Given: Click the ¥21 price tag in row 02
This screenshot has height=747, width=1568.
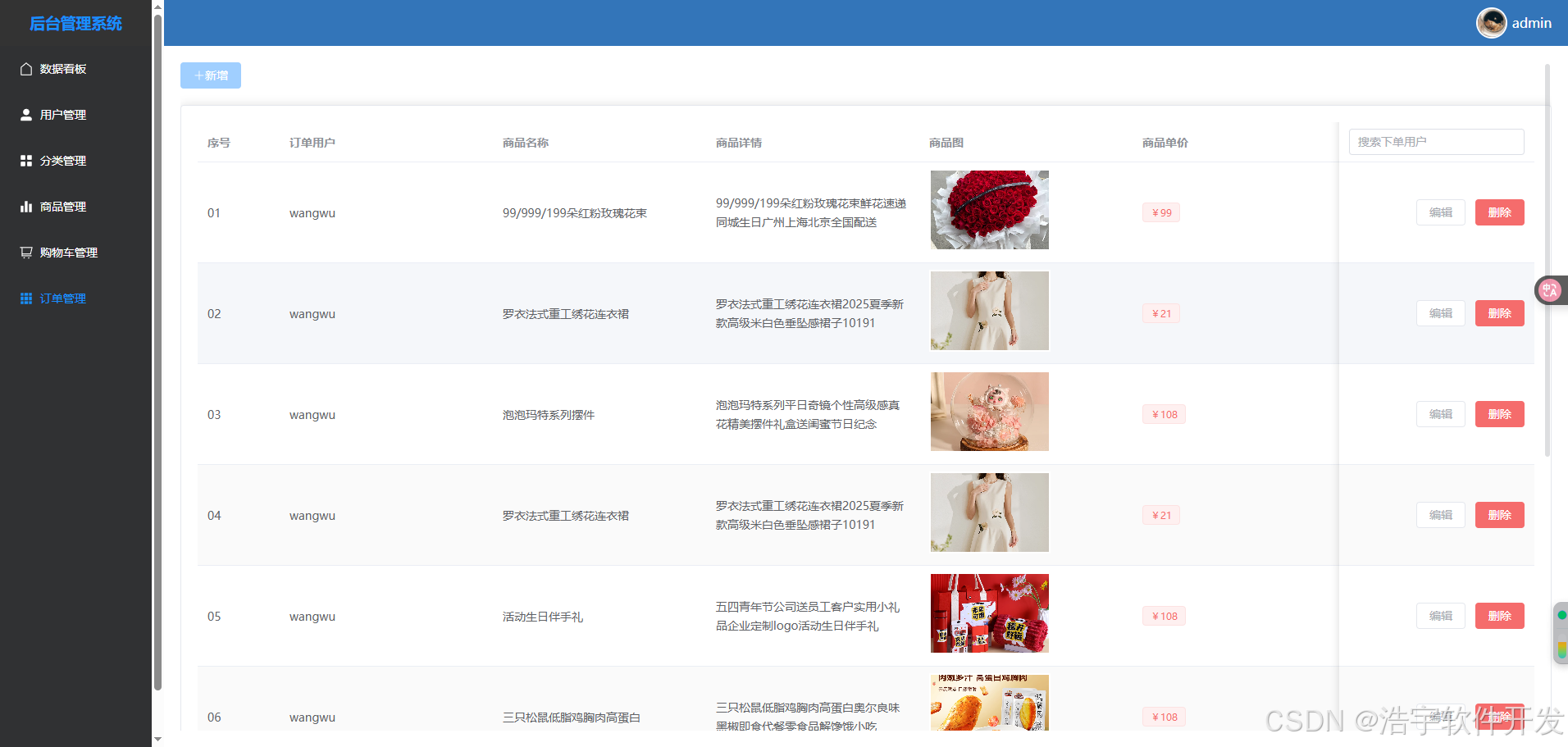Looking at the screenshot, I should pyautogui.click(x=1161, y=313).
